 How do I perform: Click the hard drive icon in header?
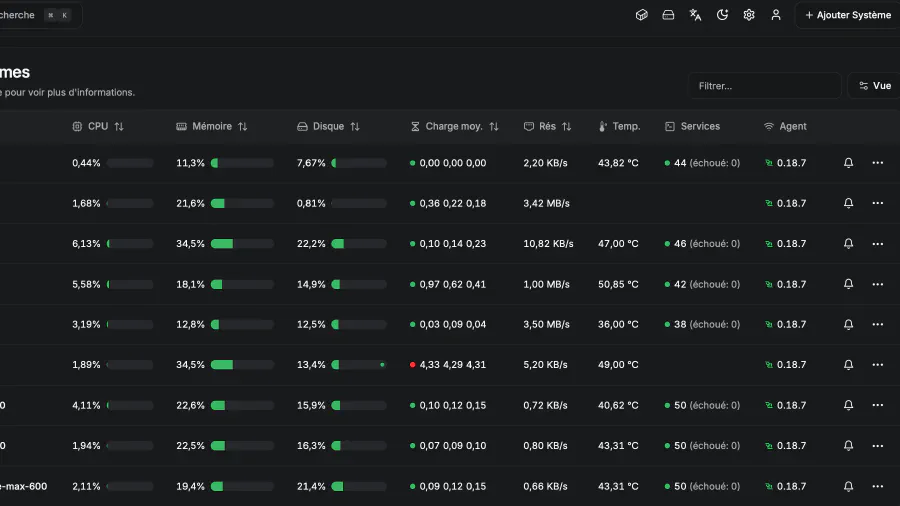(669, 15)
